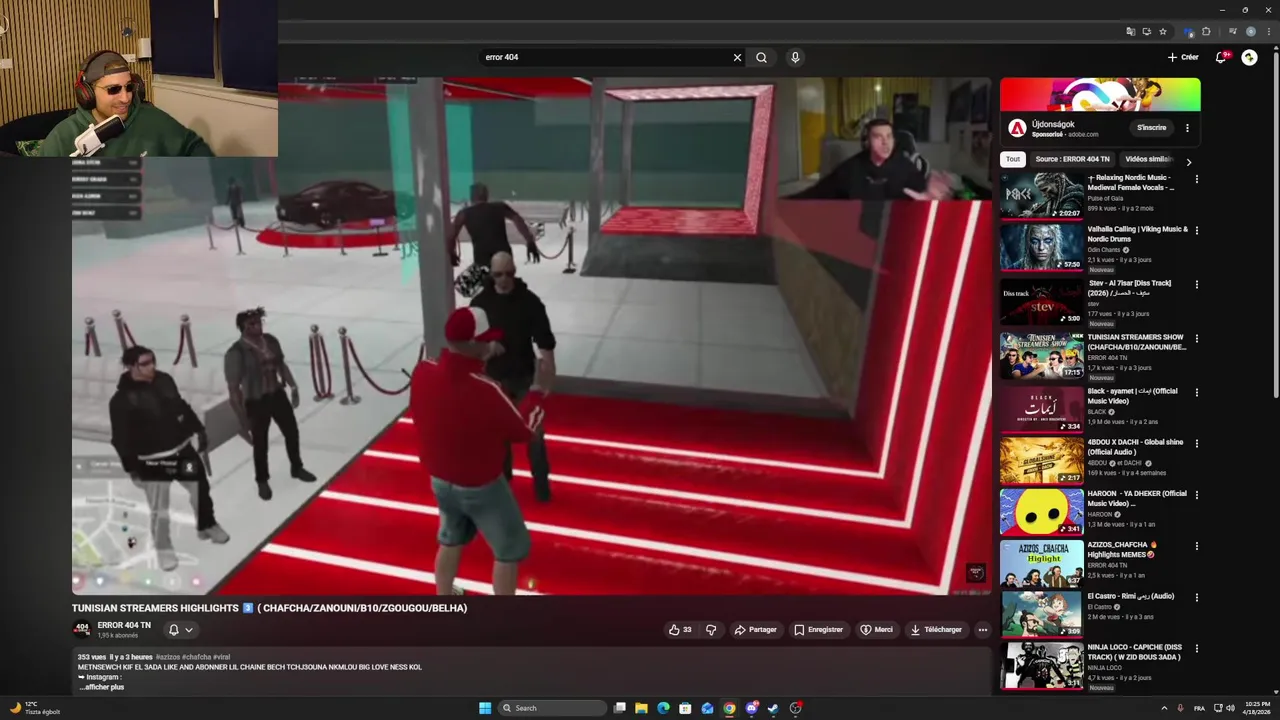This screenshot has height=720, width=1280.
Task: Open Steam from the taskbar
Action: [773, 708]
